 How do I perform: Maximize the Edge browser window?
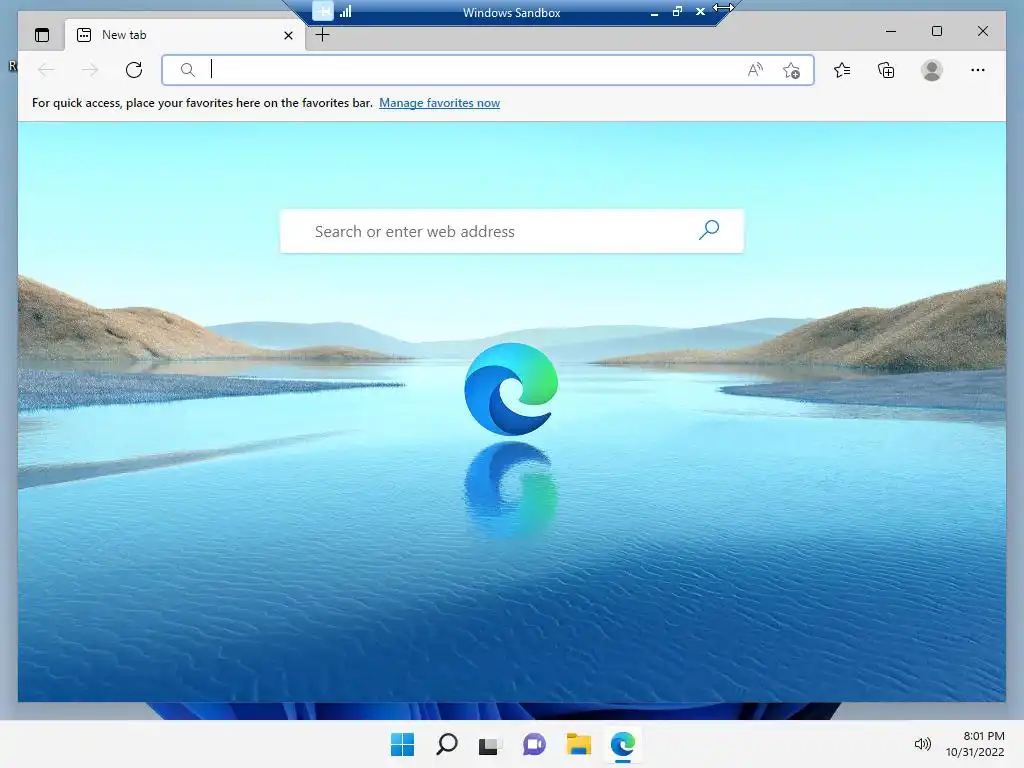[937, 31]
